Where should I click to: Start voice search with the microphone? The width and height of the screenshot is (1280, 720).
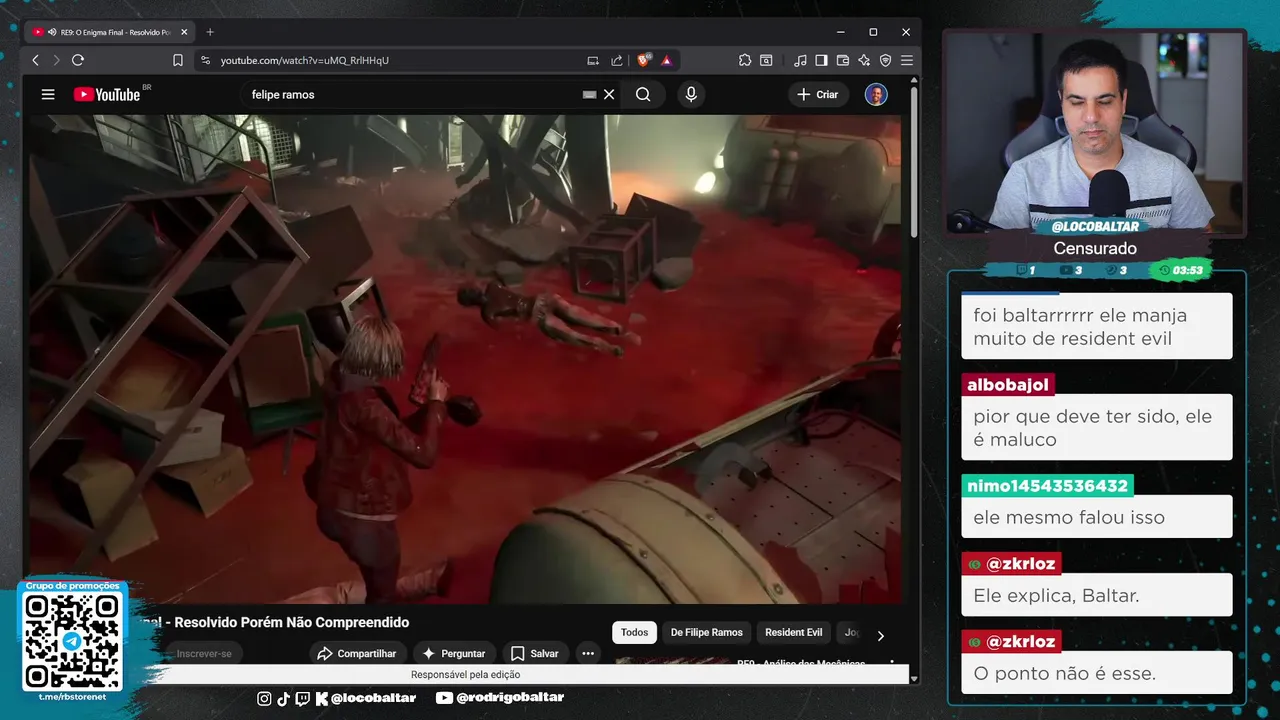690,94
